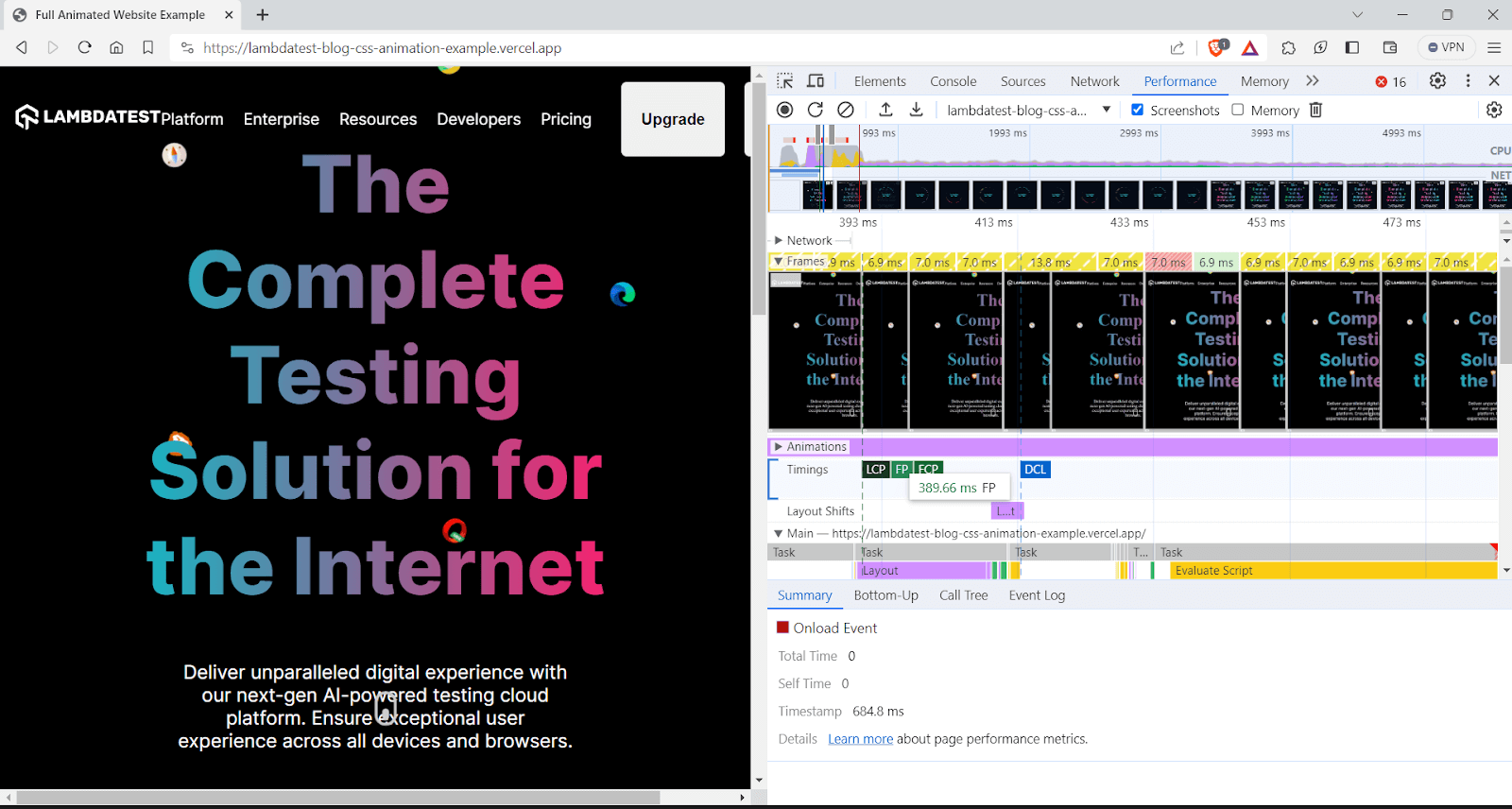This screenshot has height=809, width=1512.
Task: Open extensions puzzle icon
Action: 1289,47
